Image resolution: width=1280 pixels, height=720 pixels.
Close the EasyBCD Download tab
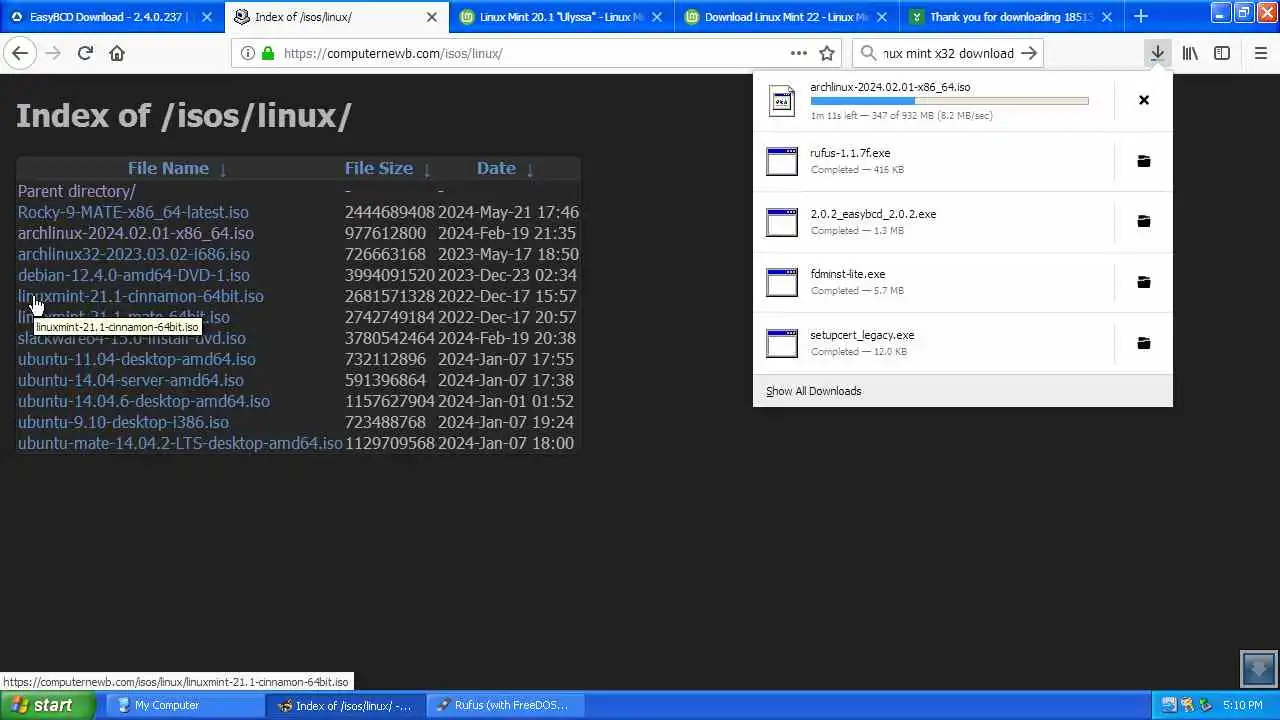tap(207, 17)
